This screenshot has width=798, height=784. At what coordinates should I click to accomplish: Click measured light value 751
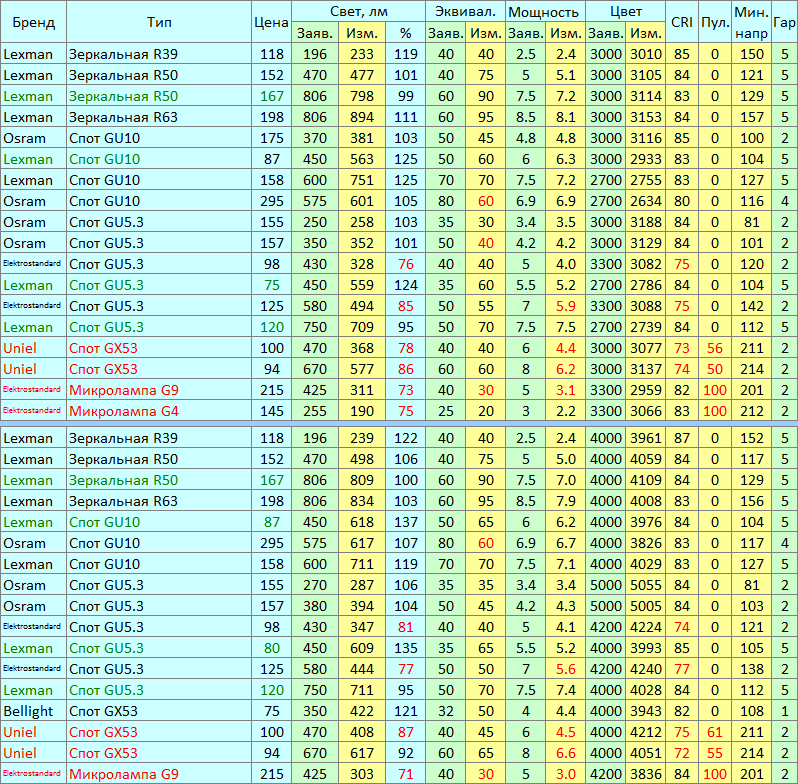[362, 180]
